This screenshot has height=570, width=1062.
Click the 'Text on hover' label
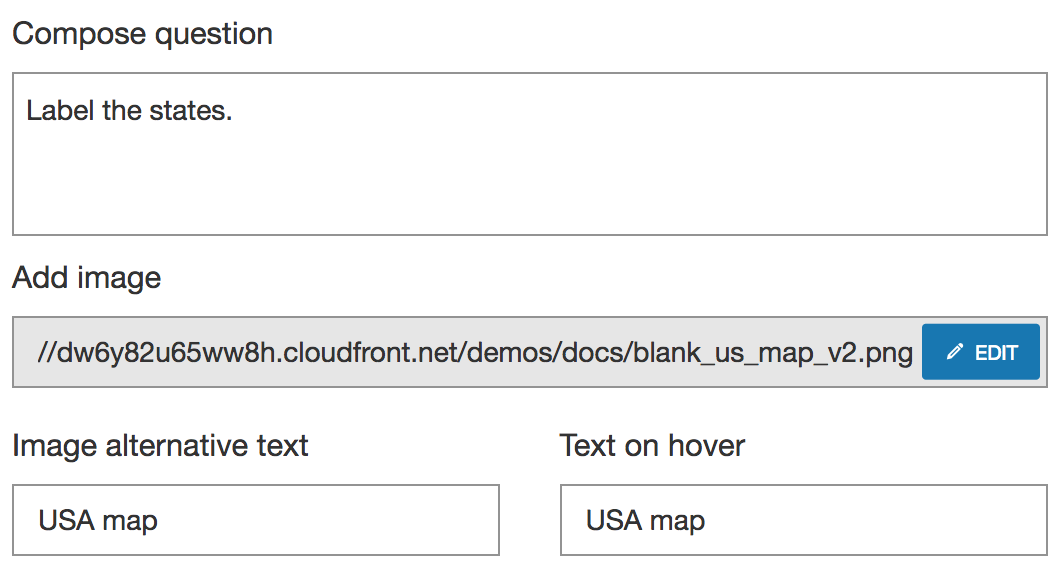click(652, 445)
